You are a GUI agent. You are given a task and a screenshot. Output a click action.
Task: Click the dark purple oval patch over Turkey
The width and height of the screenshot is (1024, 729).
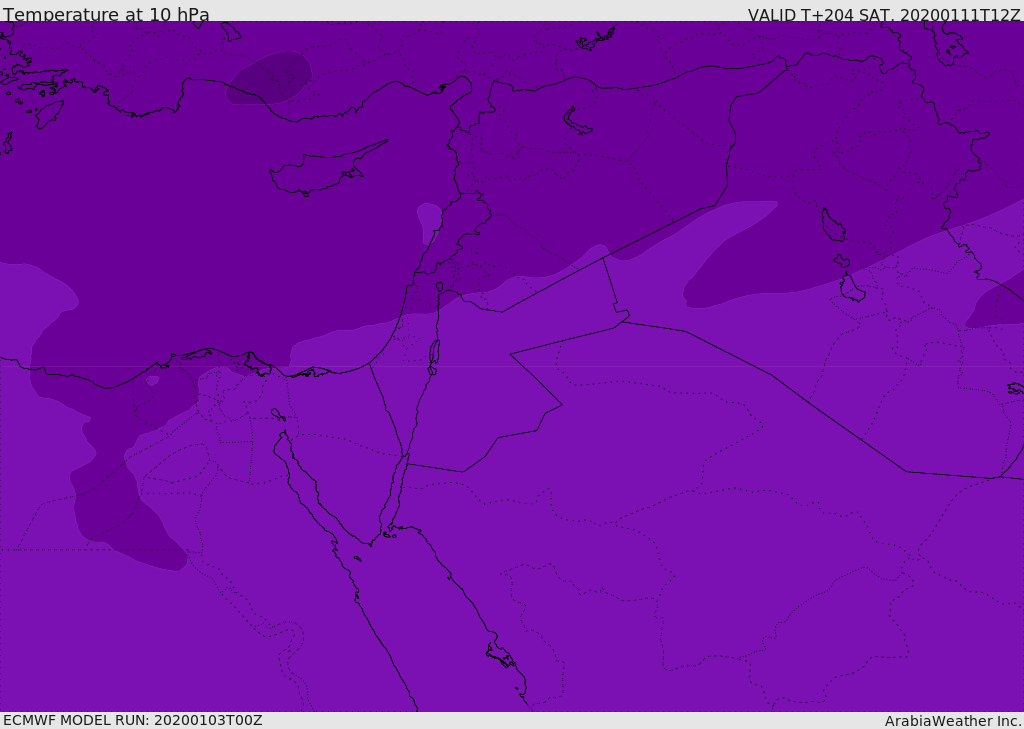pyautogui.click(x=268, y=78)
